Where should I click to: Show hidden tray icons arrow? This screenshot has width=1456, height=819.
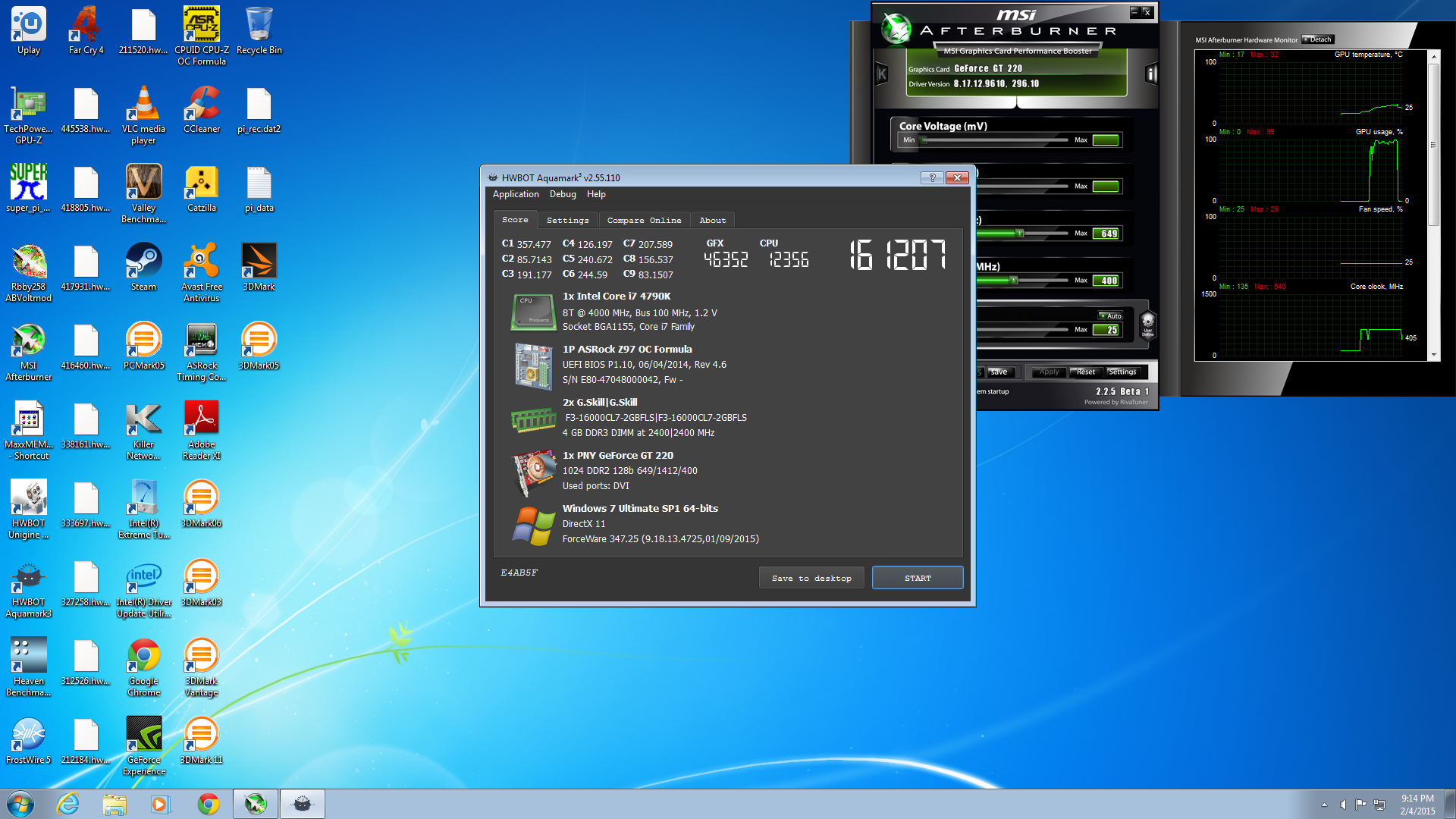[1324, 805]
